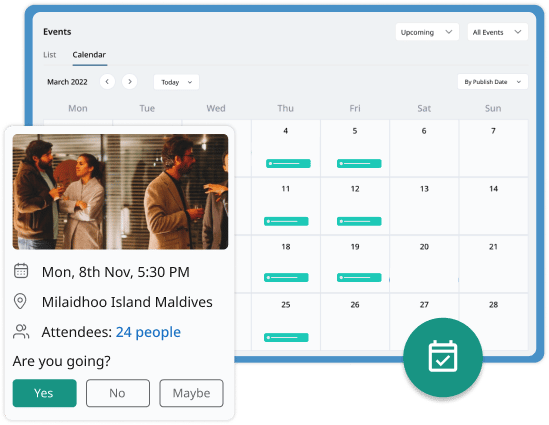This screenshot has height=425, width=549.
Task: Open the event bar on day 19
Action: click(359, 277)
